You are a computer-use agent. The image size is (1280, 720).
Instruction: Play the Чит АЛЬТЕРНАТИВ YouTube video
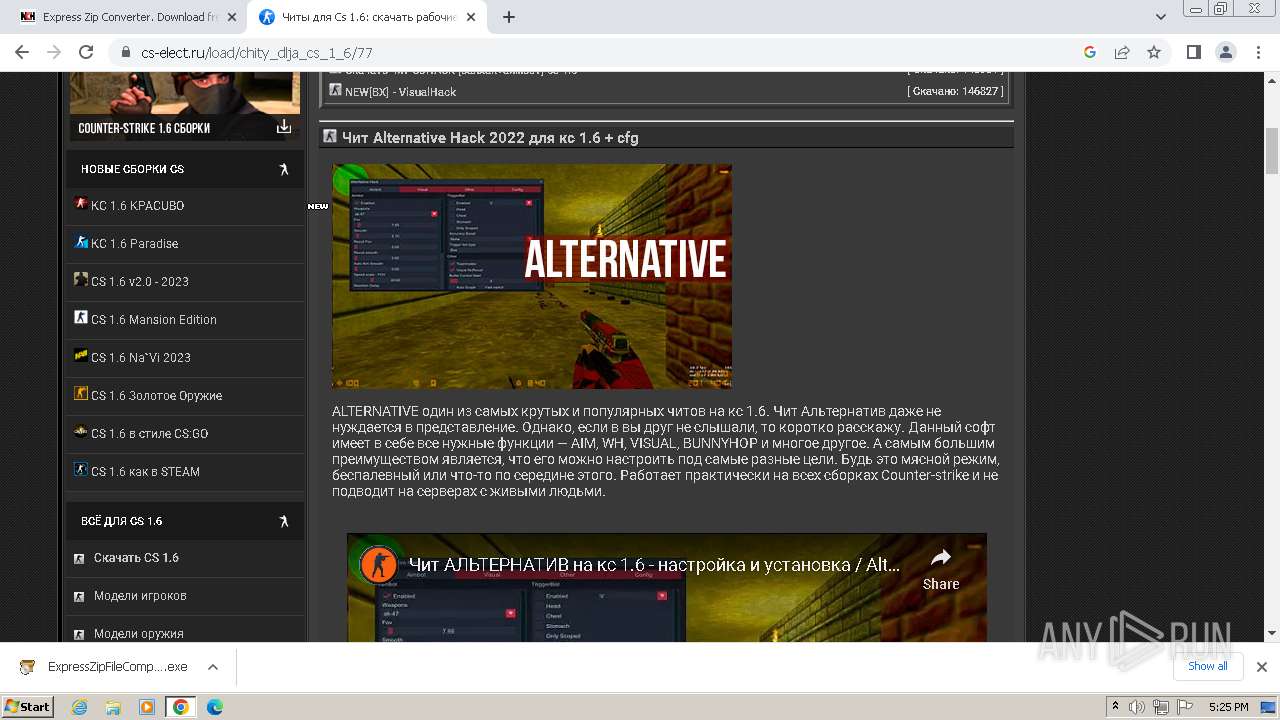coord(667,590)
